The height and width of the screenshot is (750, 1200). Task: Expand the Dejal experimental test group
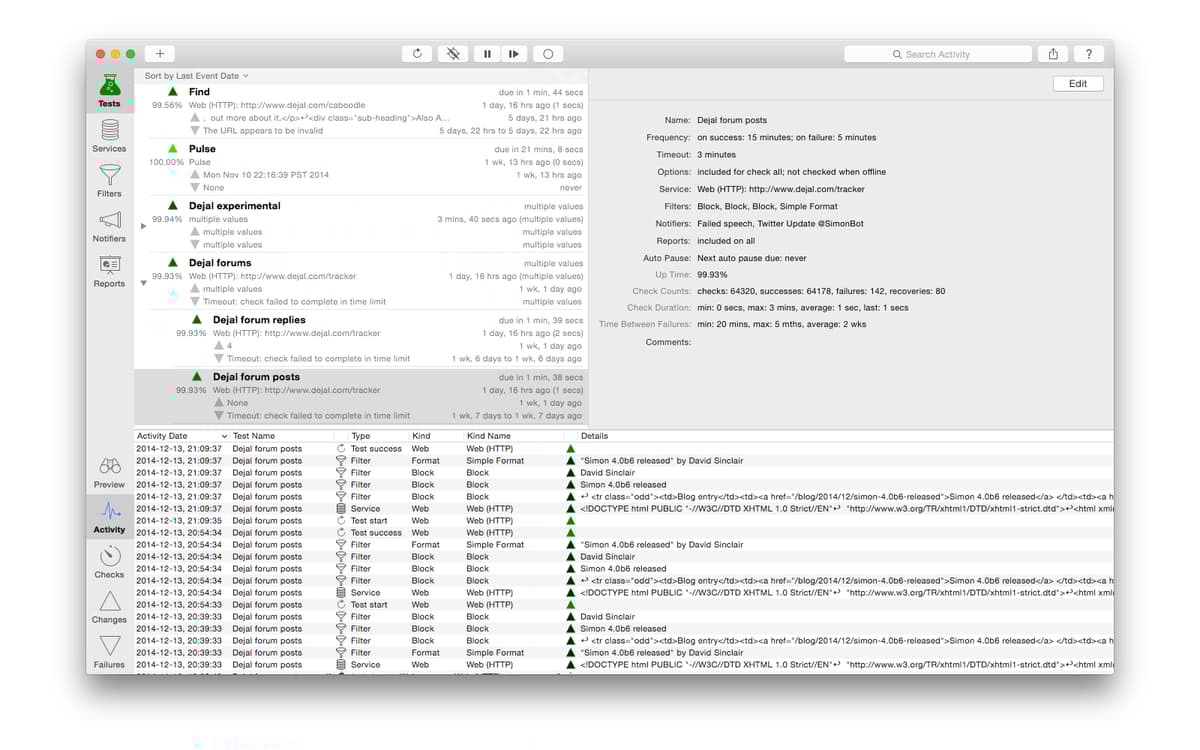pyautogui.click(x=143, y=226)
